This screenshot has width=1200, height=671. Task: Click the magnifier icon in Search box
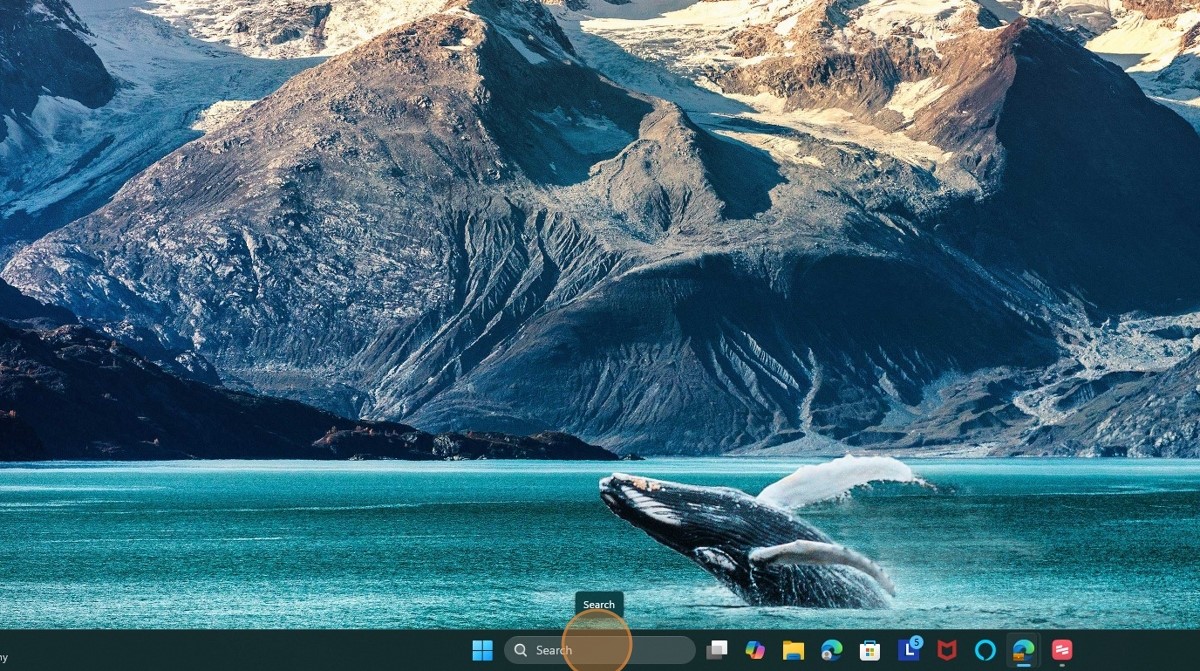point(521,650)
